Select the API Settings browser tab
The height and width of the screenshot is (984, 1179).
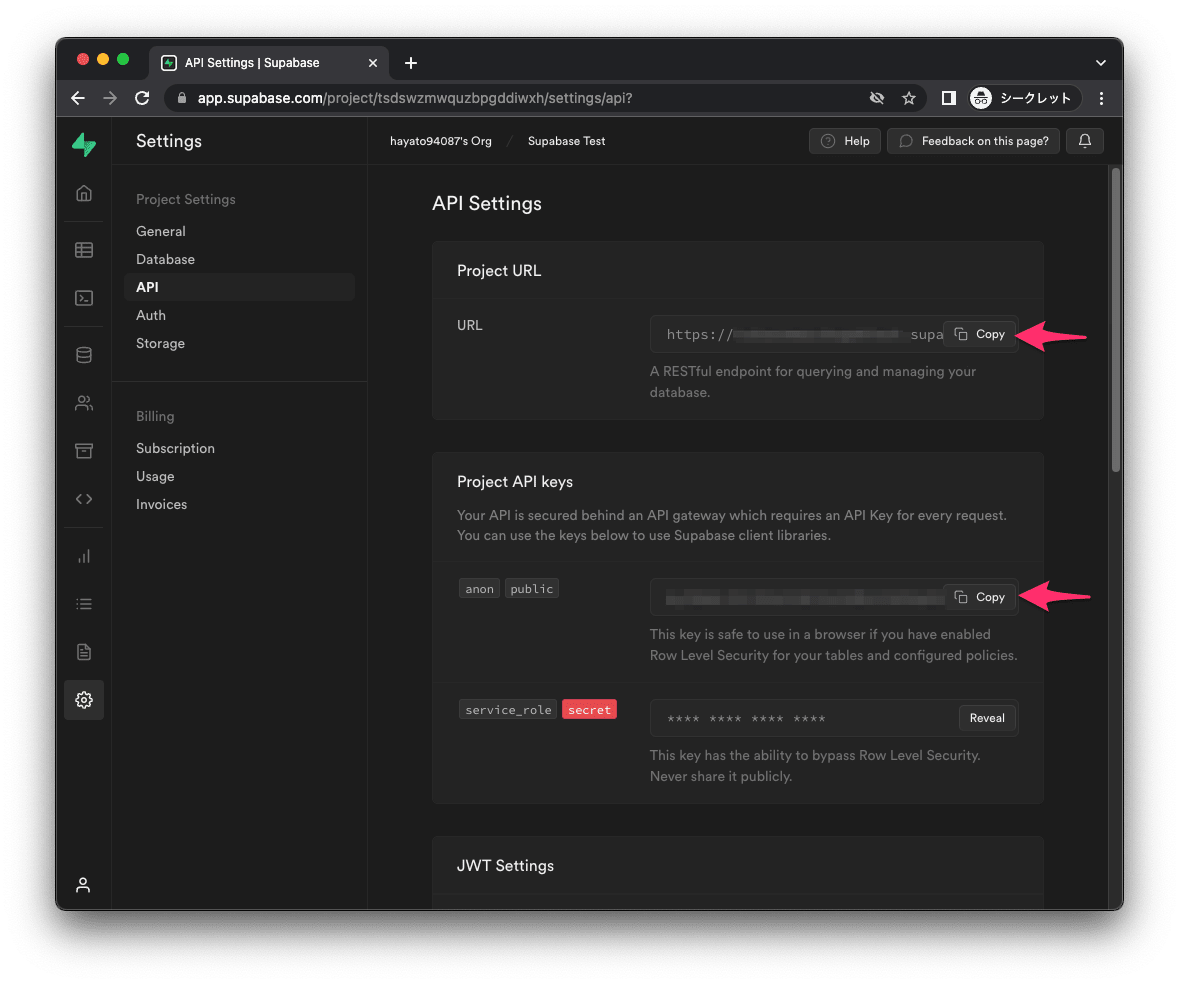coord(268,63)
